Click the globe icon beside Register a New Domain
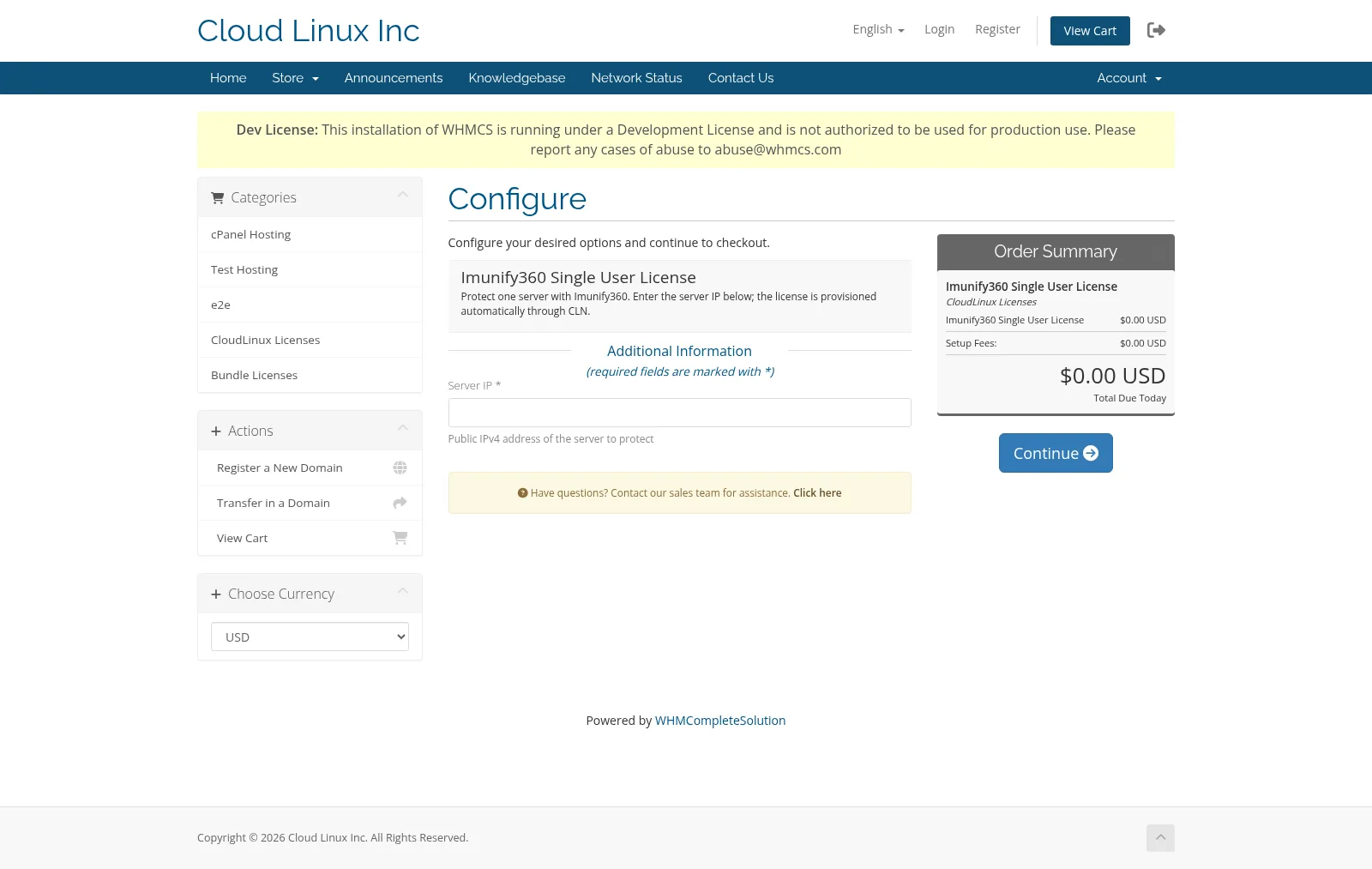This screenshot has height=869, width=1372. click(400, 468)
